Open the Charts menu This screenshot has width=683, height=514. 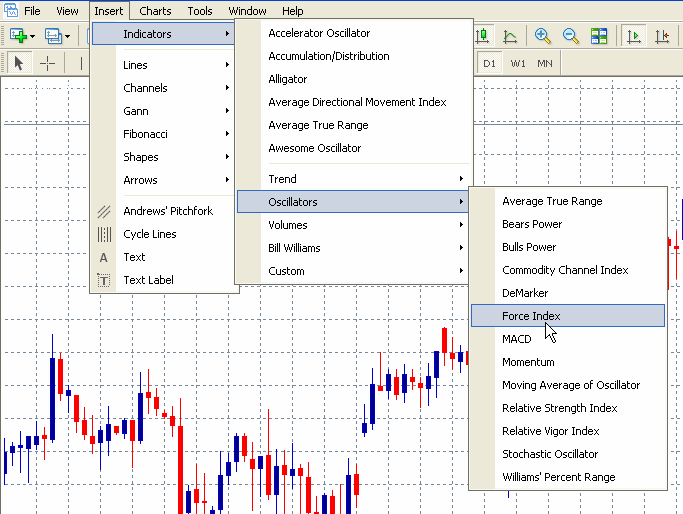pos(155,10)
